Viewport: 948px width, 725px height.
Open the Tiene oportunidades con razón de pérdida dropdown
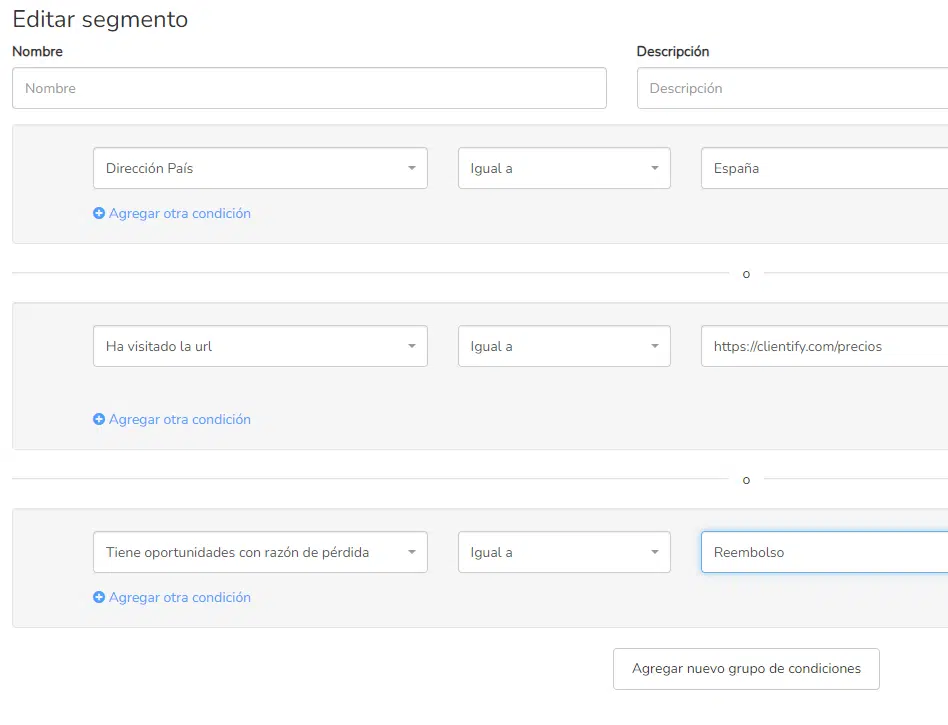260,552
